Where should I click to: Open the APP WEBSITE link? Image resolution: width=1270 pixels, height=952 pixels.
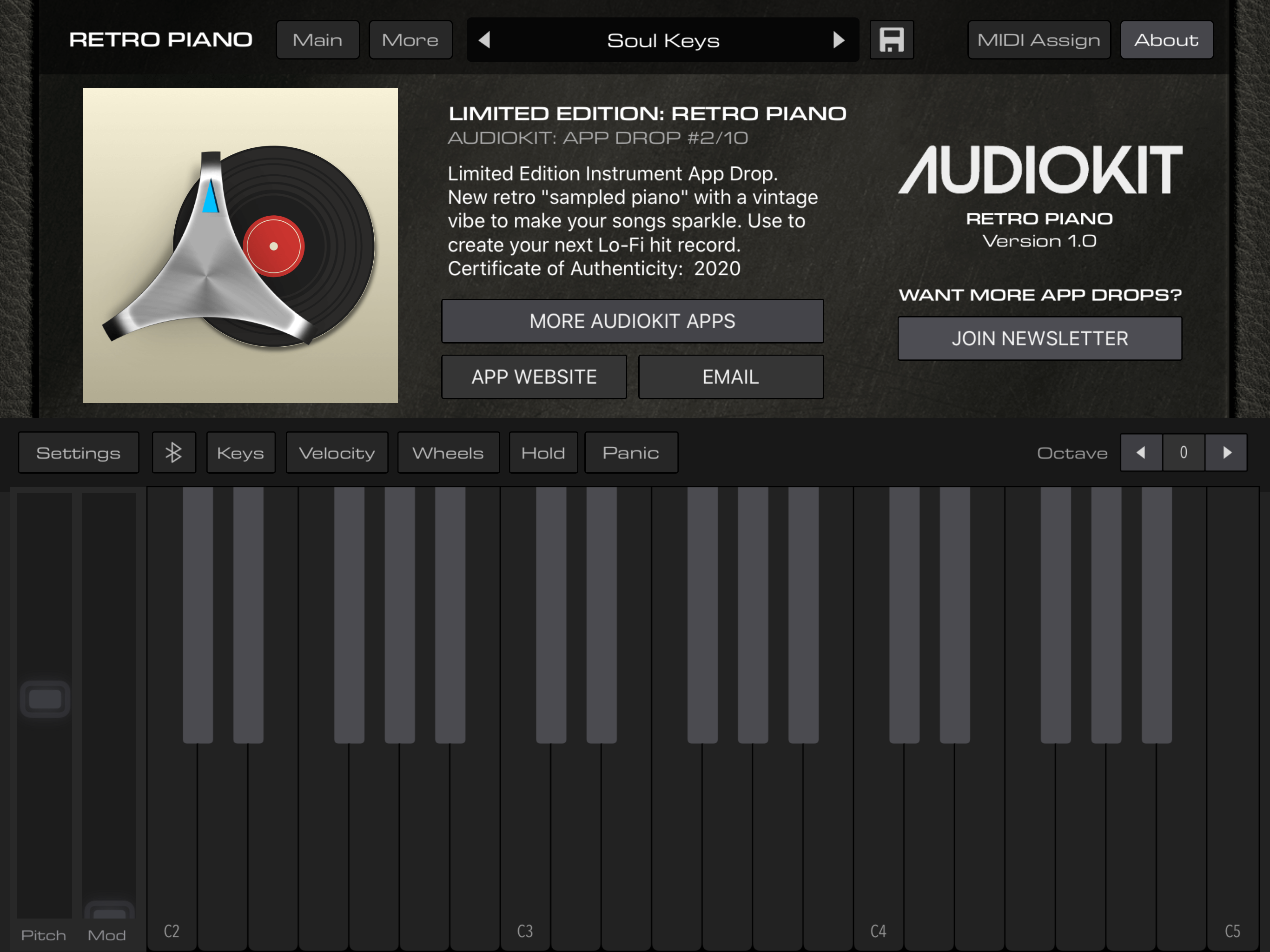(534, 377)
